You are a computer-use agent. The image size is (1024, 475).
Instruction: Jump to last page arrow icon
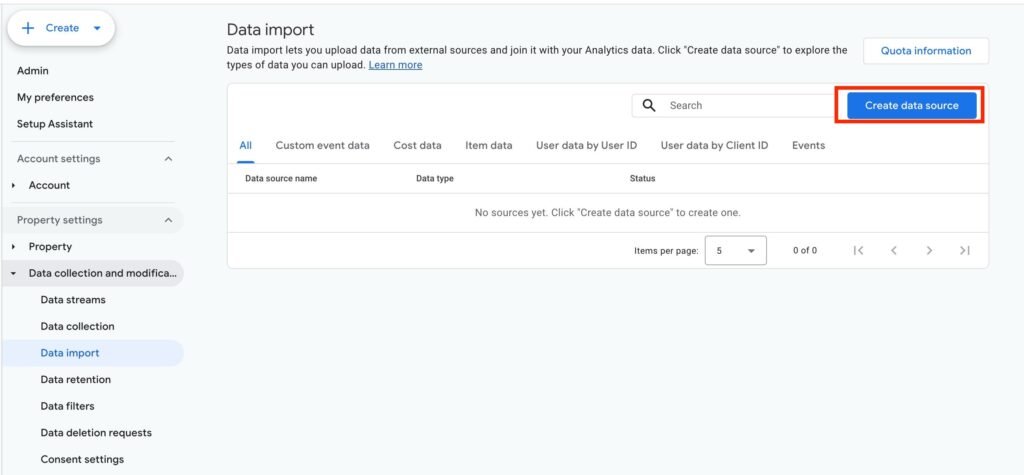click(x=964, y=250)
